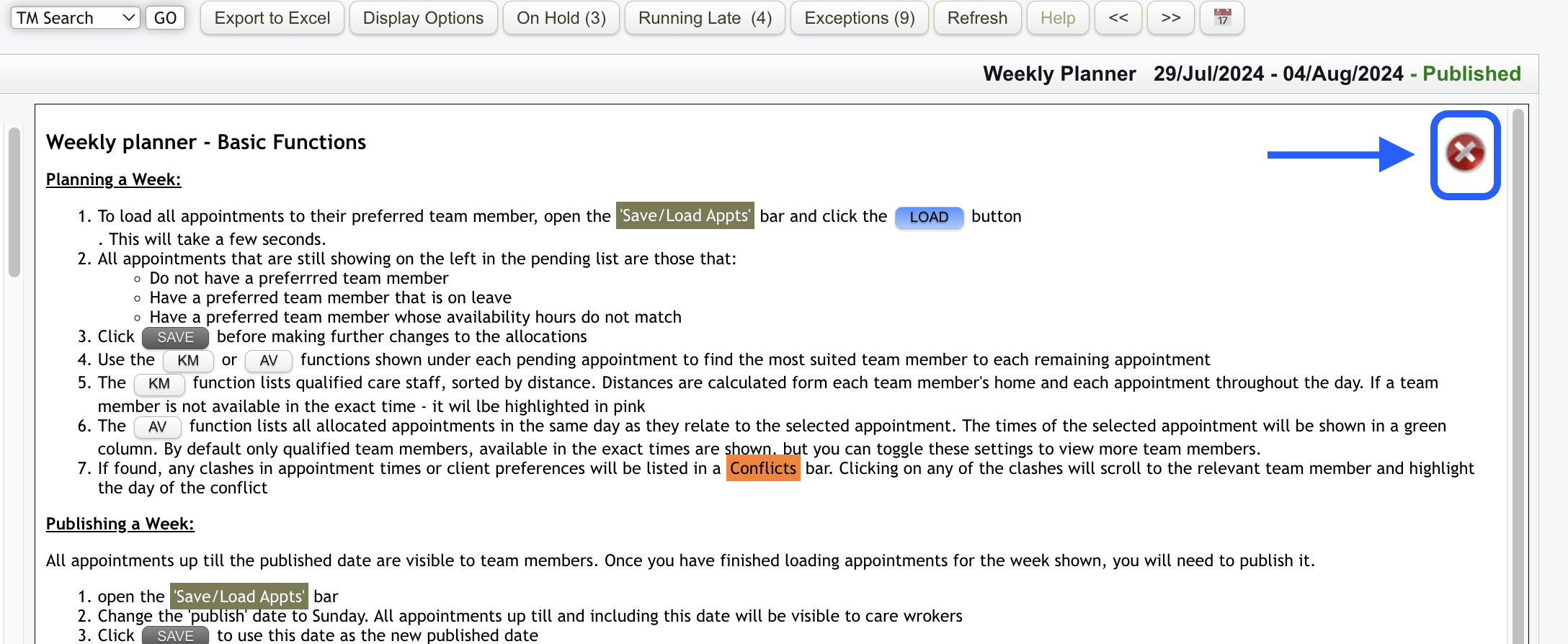View Running Late (4) appointments
This screenshot has height=644, width=1568.
pyautogui.click(x=705, y=18)
